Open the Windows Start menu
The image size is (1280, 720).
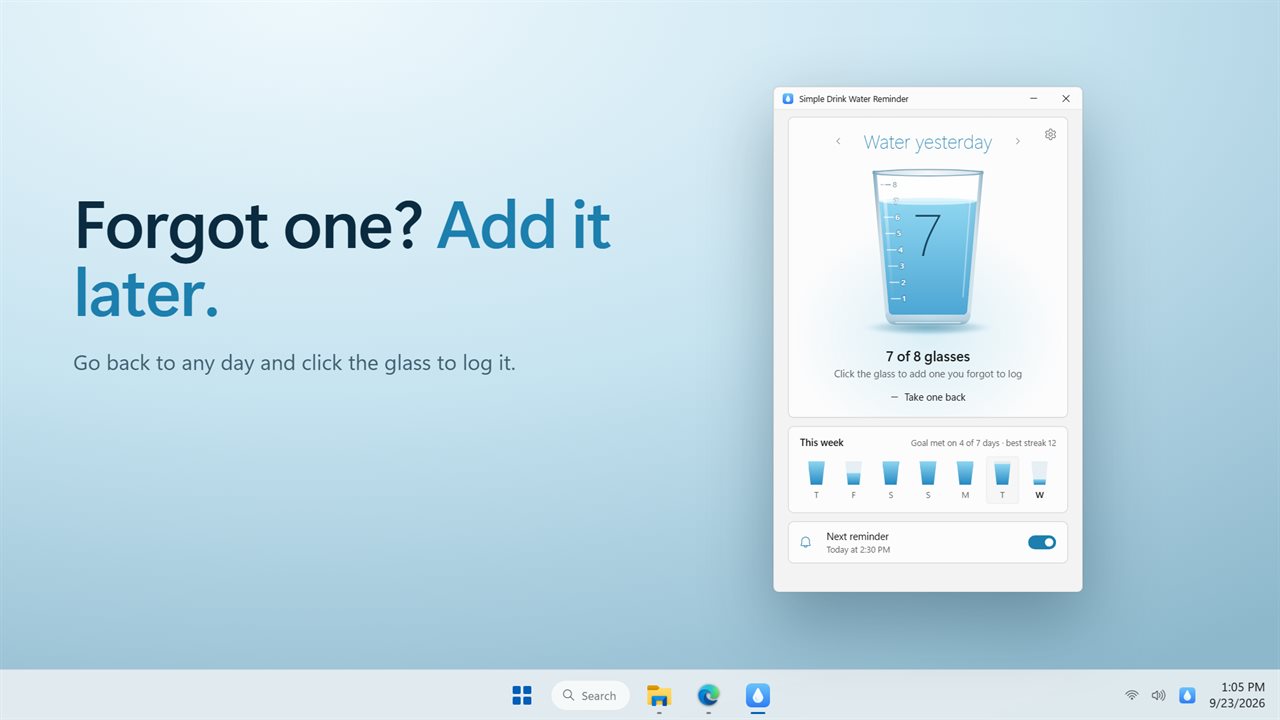pyautogui.click(x=522, y=695)
